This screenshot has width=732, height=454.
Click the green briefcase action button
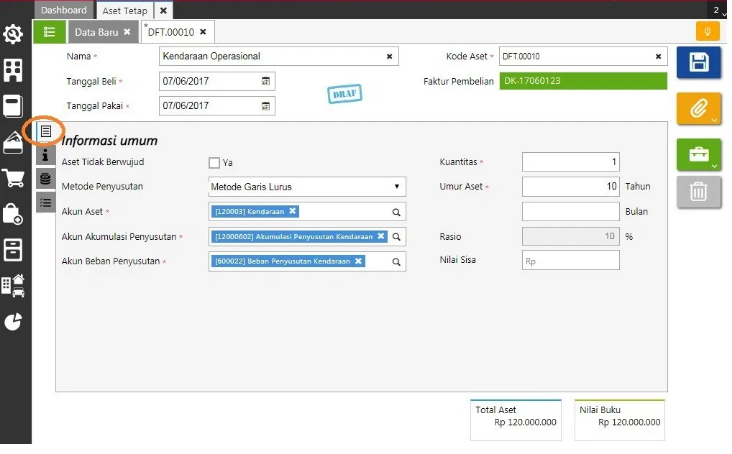pos(698,154)
